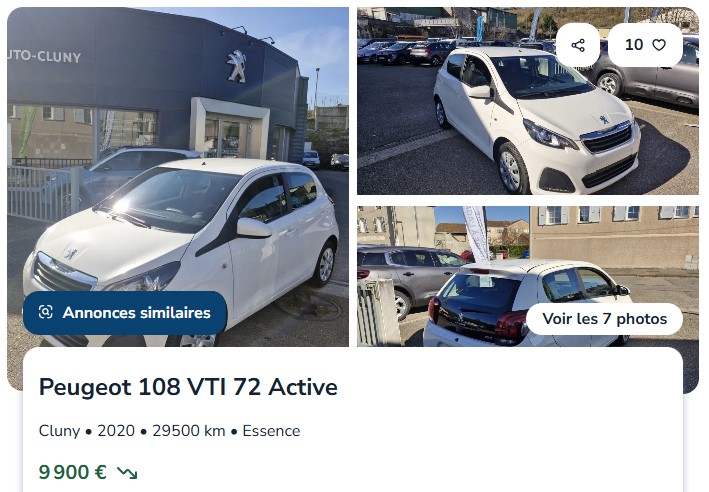The height and width of the screenshot is (492, 709).
Task: Click the Essence fuel type detail
Action: [271, 431]
